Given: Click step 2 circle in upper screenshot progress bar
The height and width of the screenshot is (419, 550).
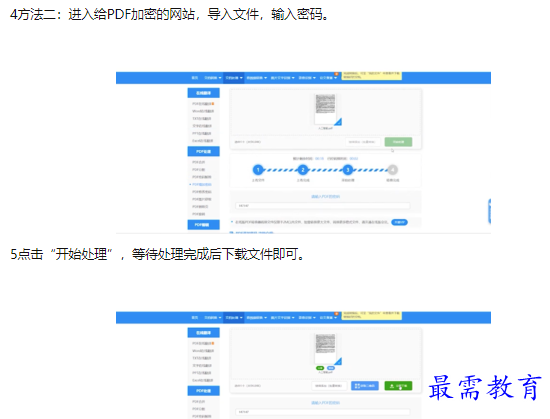Looking at the screenshot, I should point(303,170).
